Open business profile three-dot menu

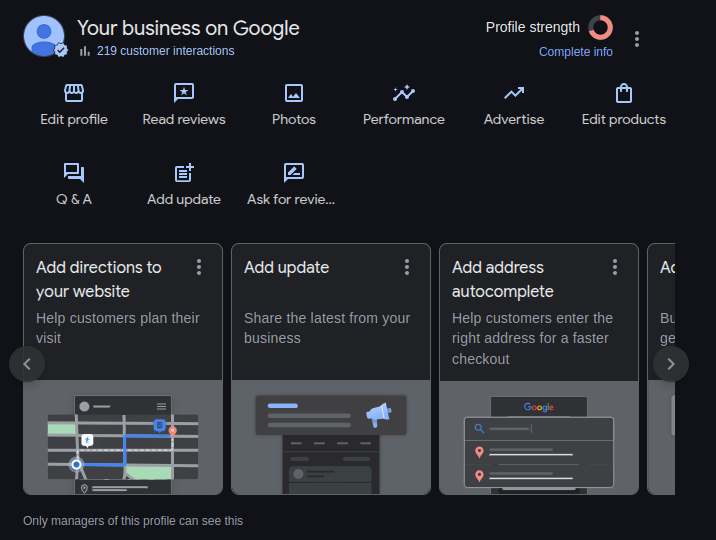[x=637, y=39]
